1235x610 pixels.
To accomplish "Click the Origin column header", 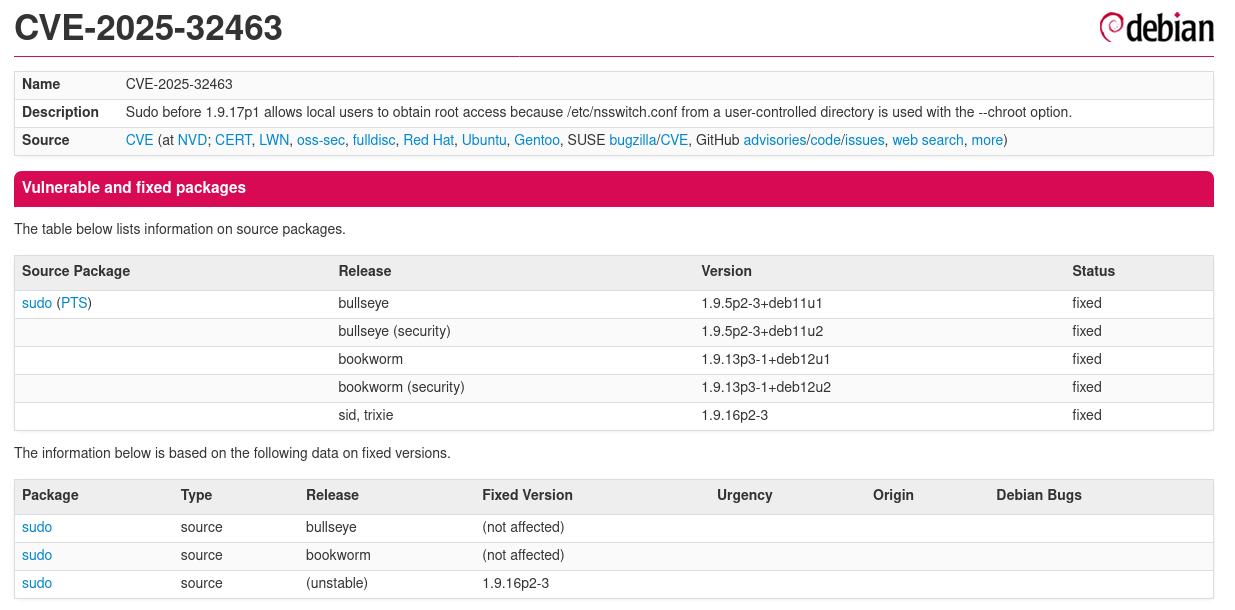I will (893, 495).
